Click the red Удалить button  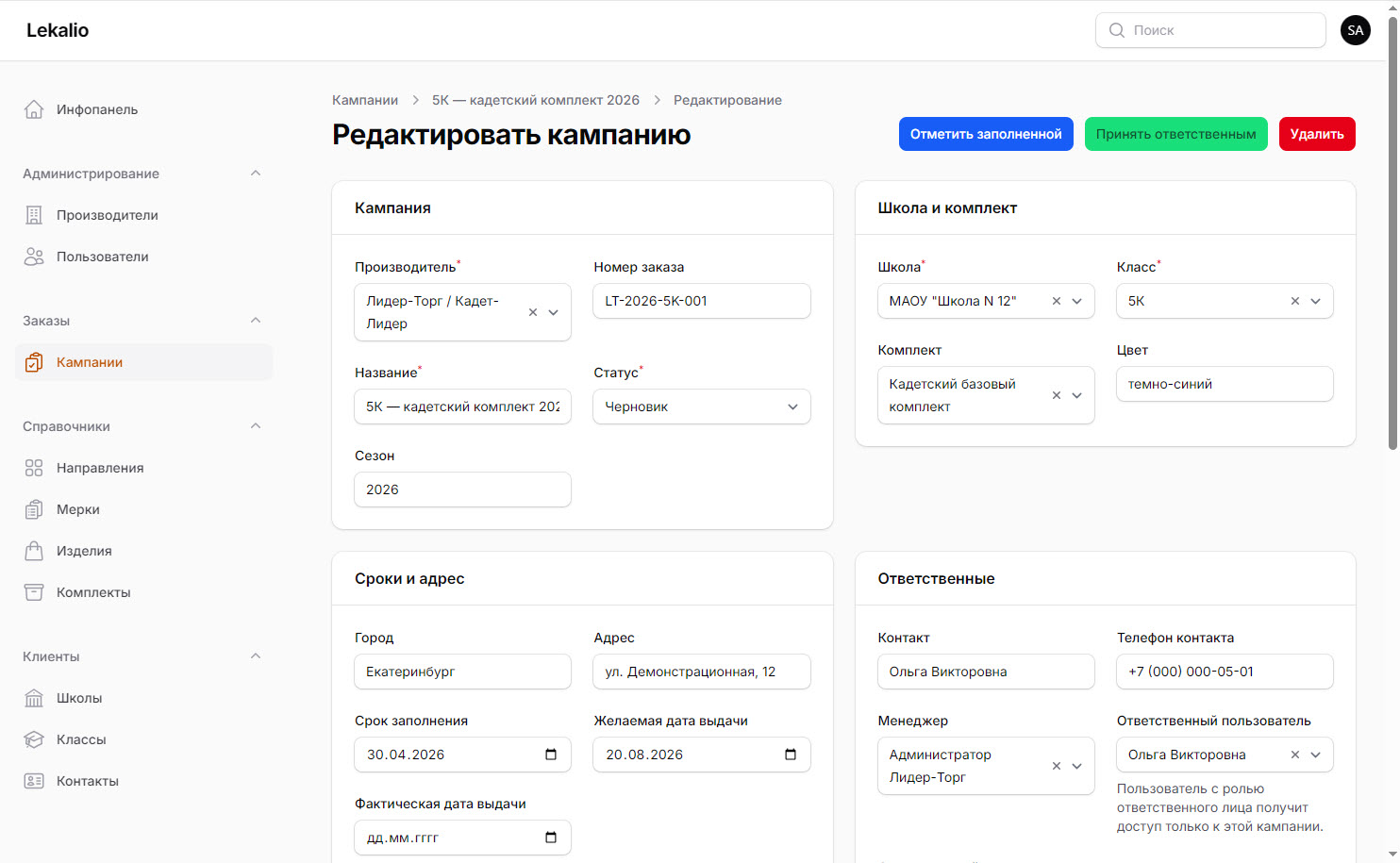tap(1317, 134)
